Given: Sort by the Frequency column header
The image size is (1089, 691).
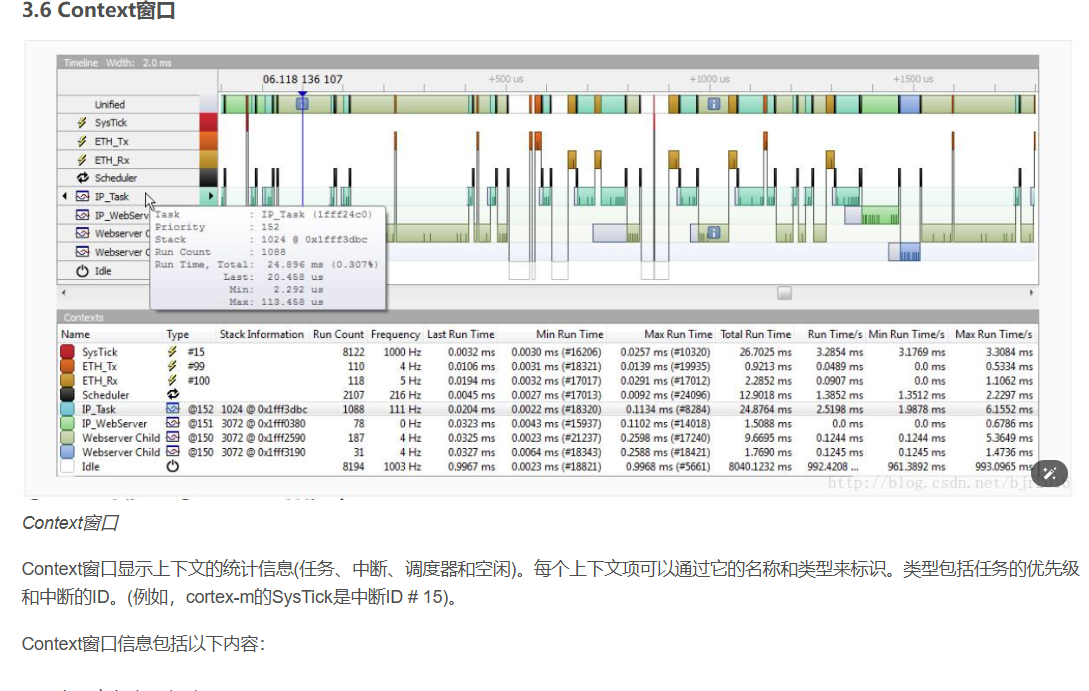Looking at the screenshot, I should coord(395,335).
